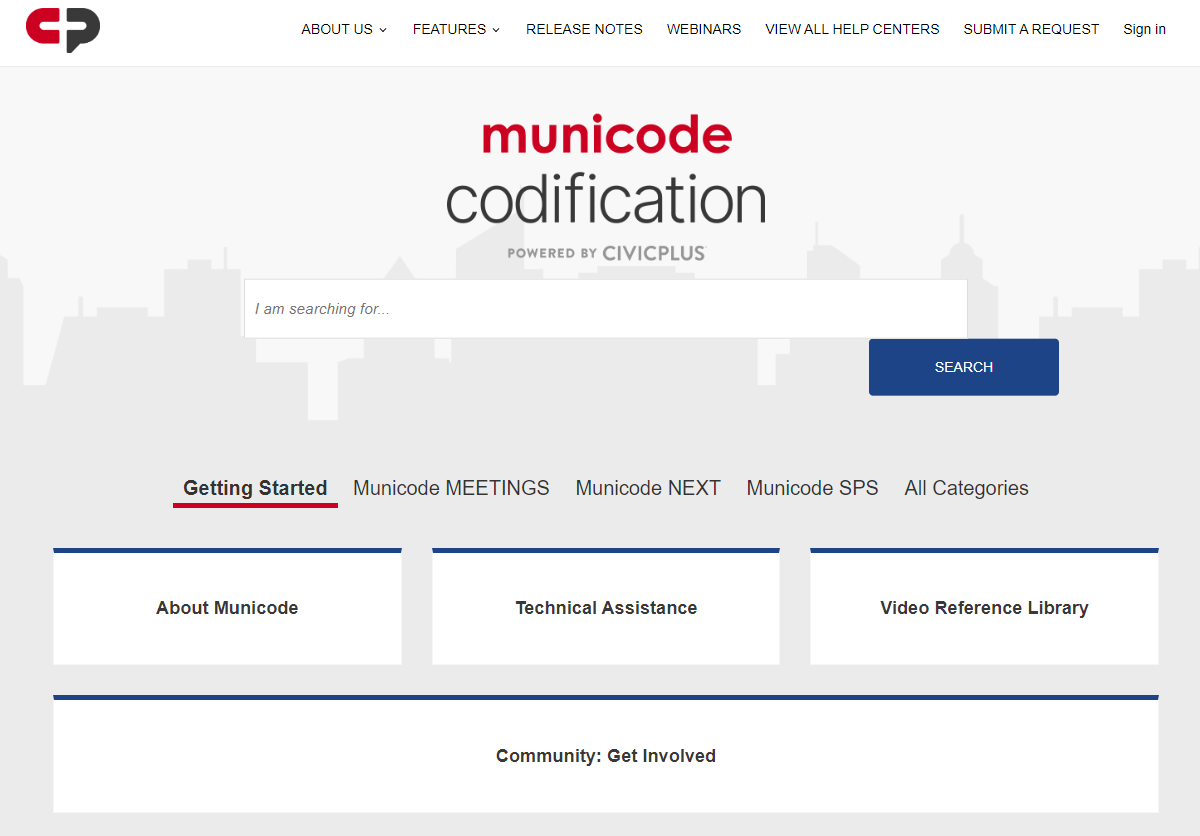Open the Video Reference Library card
This screenshot has width=1200, height=836.
[984, 607]
